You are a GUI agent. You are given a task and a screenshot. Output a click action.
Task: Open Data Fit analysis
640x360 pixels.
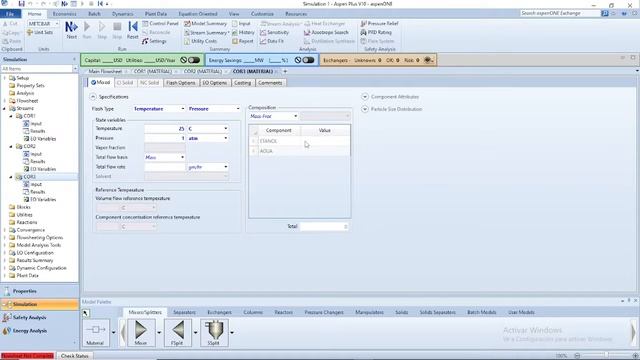[272, 41]
